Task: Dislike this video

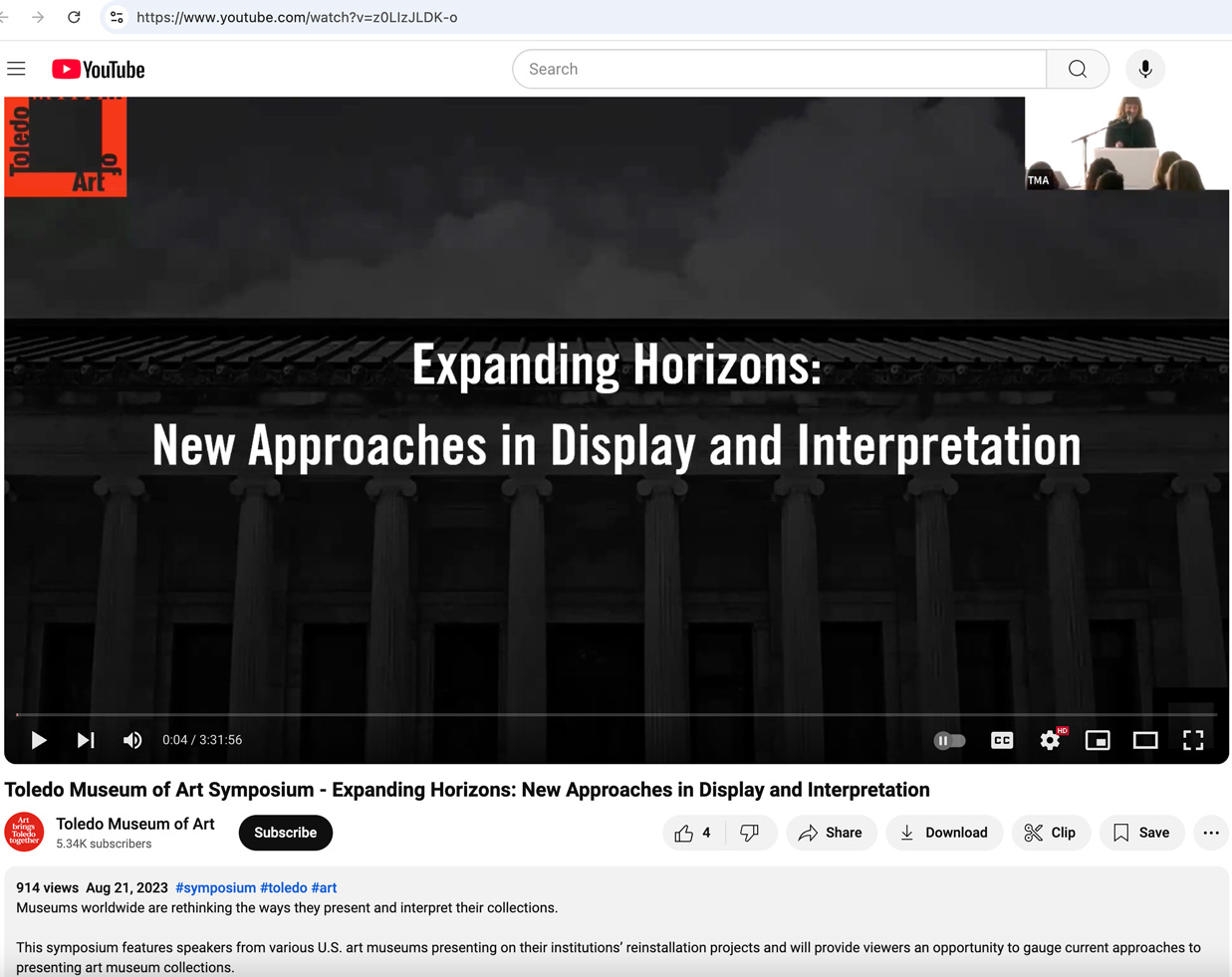Action: 751,833
